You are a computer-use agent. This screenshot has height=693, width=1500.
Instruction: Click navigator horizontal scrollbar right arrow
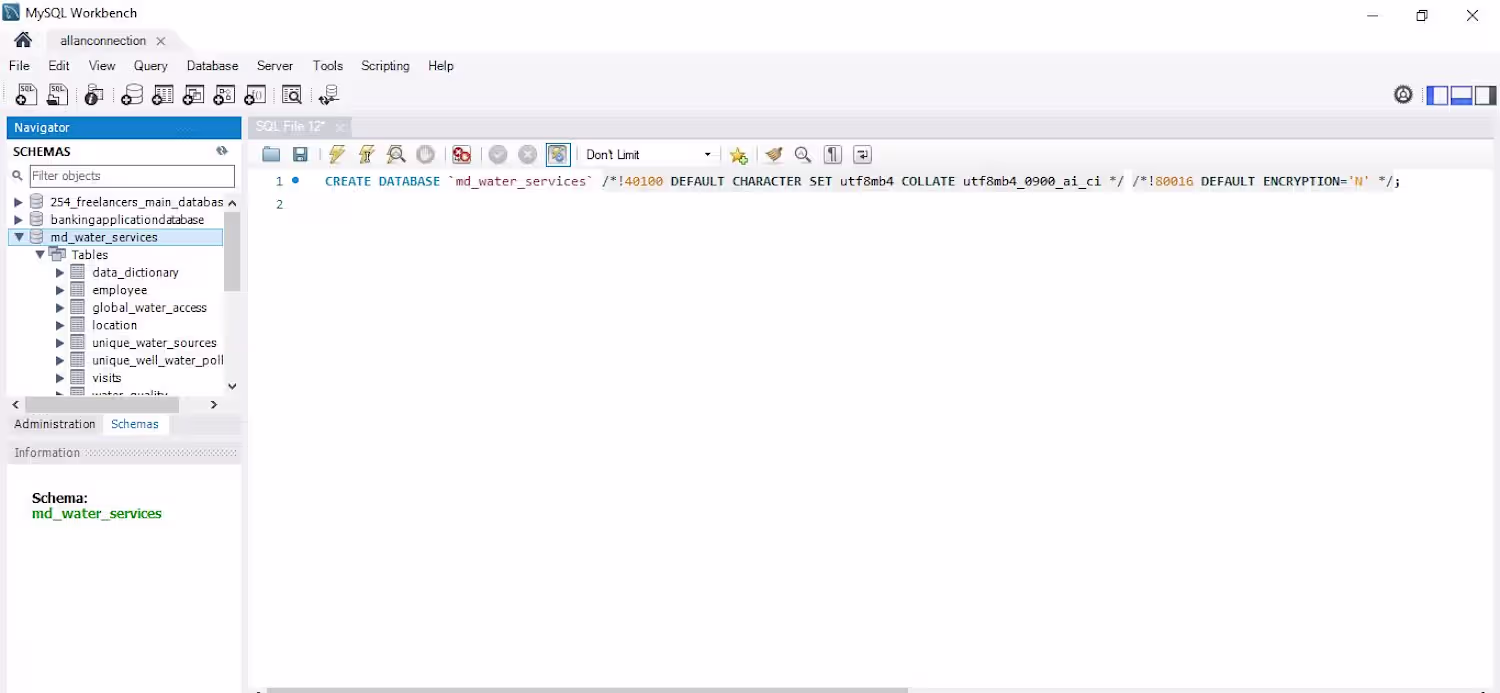[x=214, y=404]
